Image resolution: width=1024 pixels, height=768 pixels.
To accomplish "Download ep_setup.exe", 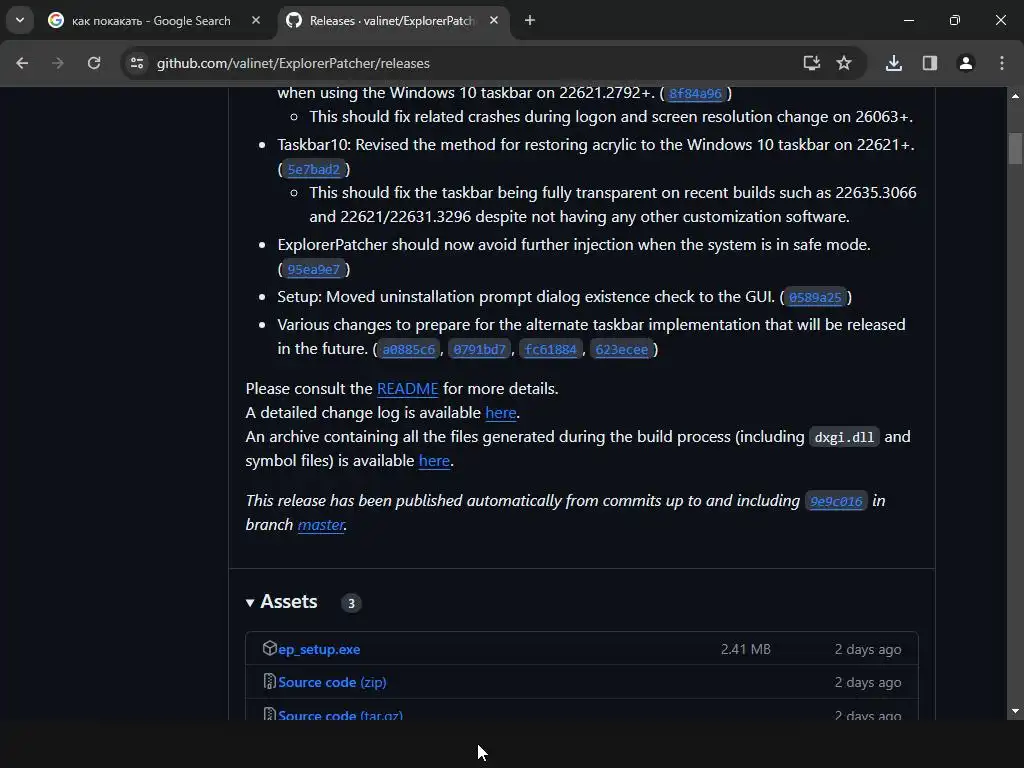I will pos(319,649).
